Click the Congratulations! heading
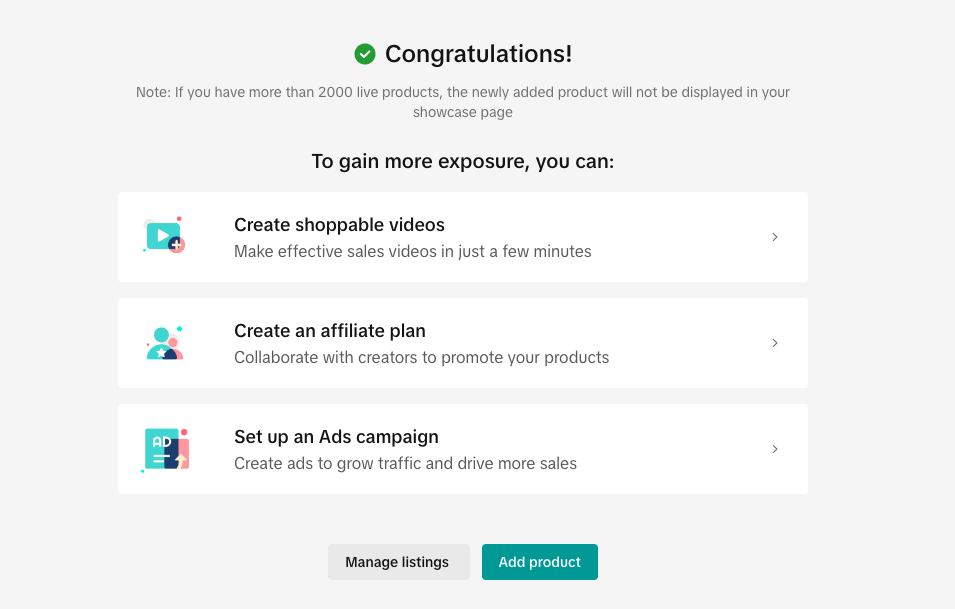 [478, 54]
